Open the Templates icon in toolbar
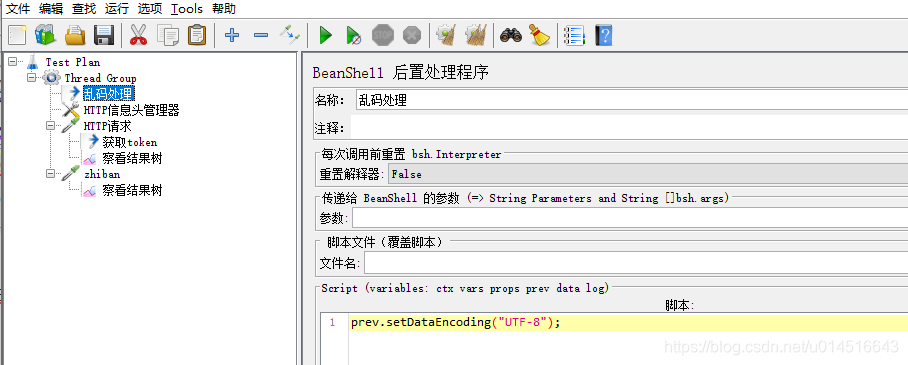The image size is (908, 365). click(x=45, y=35)
